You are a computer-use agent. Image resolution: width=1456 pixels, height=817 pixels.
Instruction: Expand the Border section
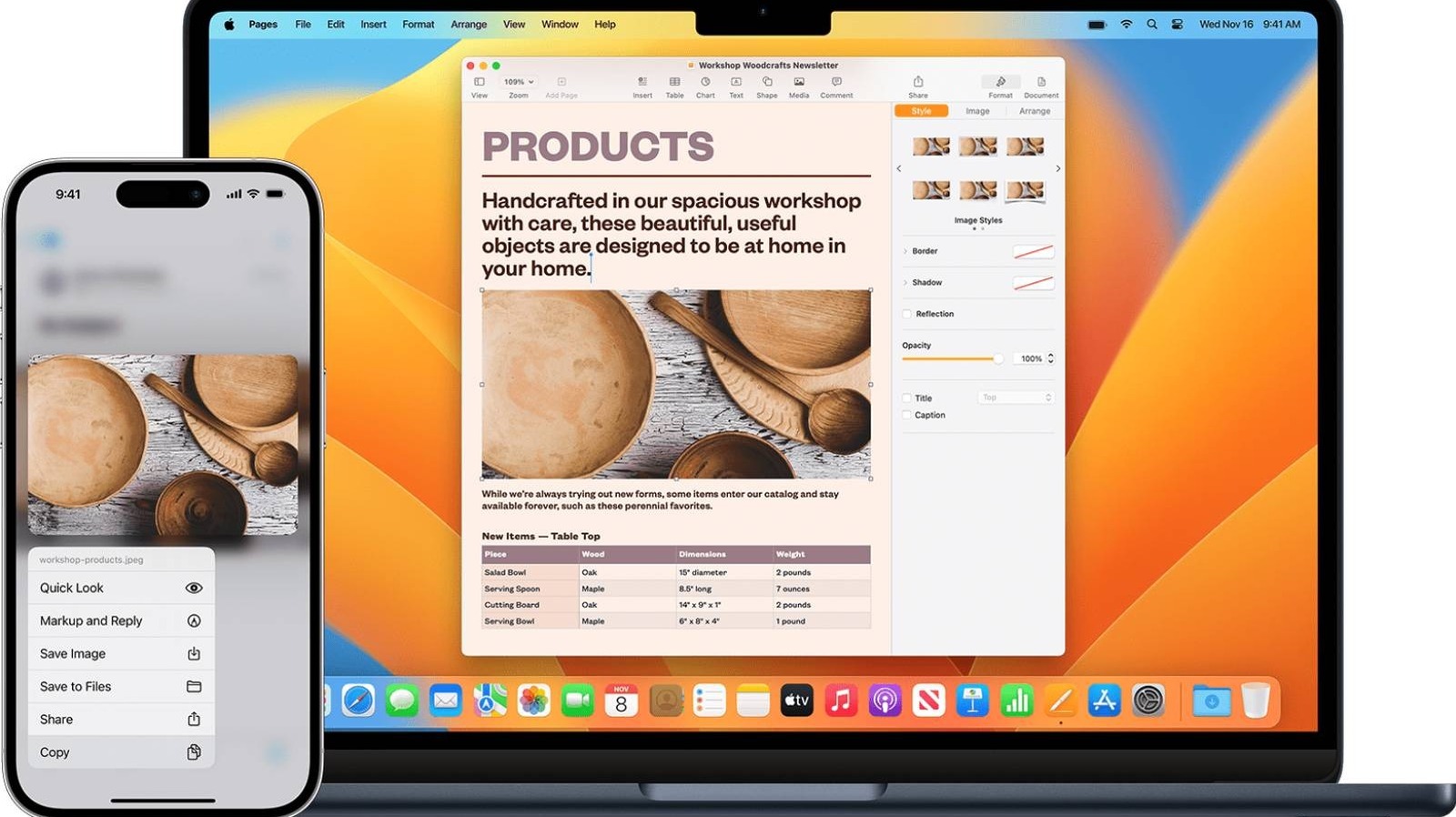point(905,251)
